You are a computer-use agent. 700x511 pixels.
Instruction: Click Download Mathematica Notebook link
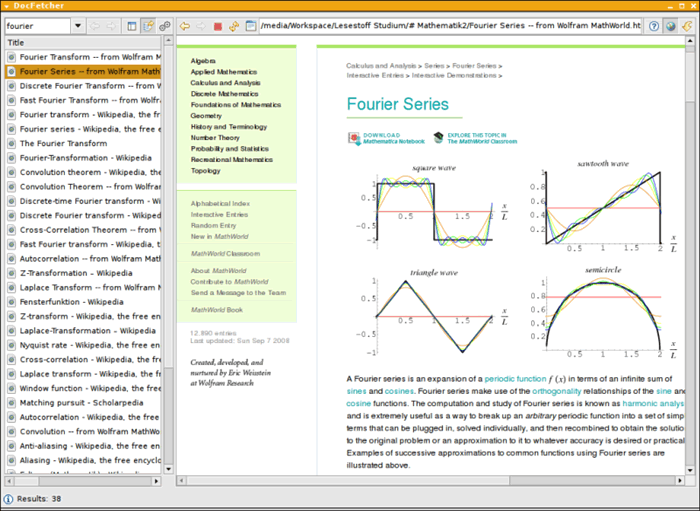[x=381, y=138]
